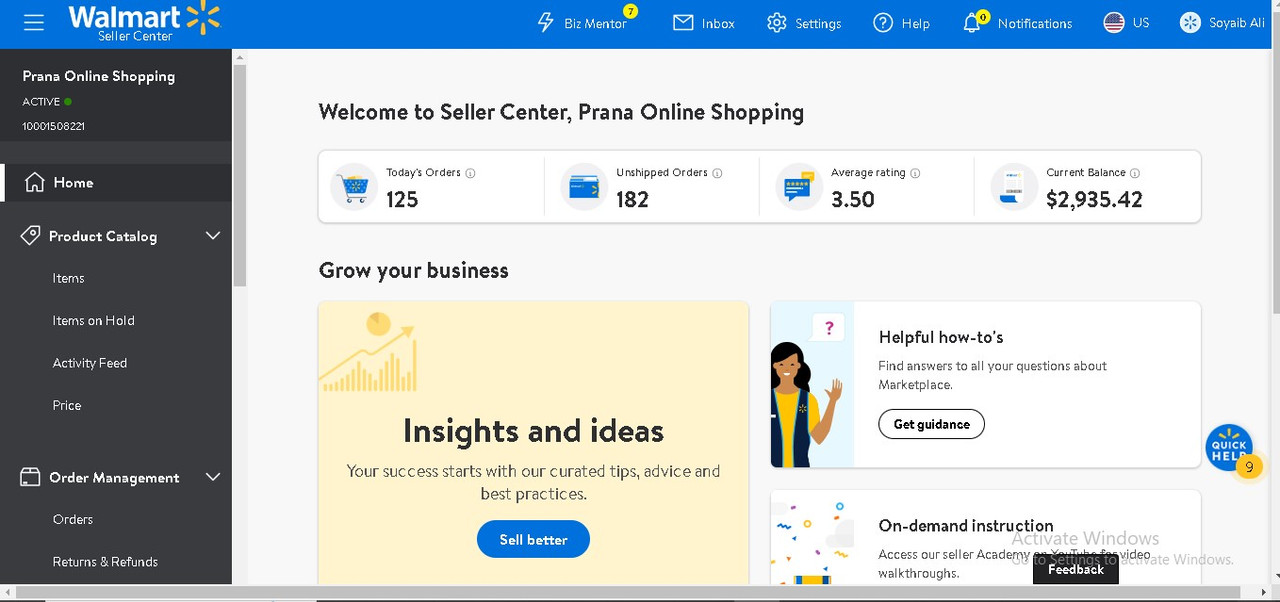Screen dimensions: 1280x602
Task: Open the hamburger navigation menu
Action: [x=34, y=22]
